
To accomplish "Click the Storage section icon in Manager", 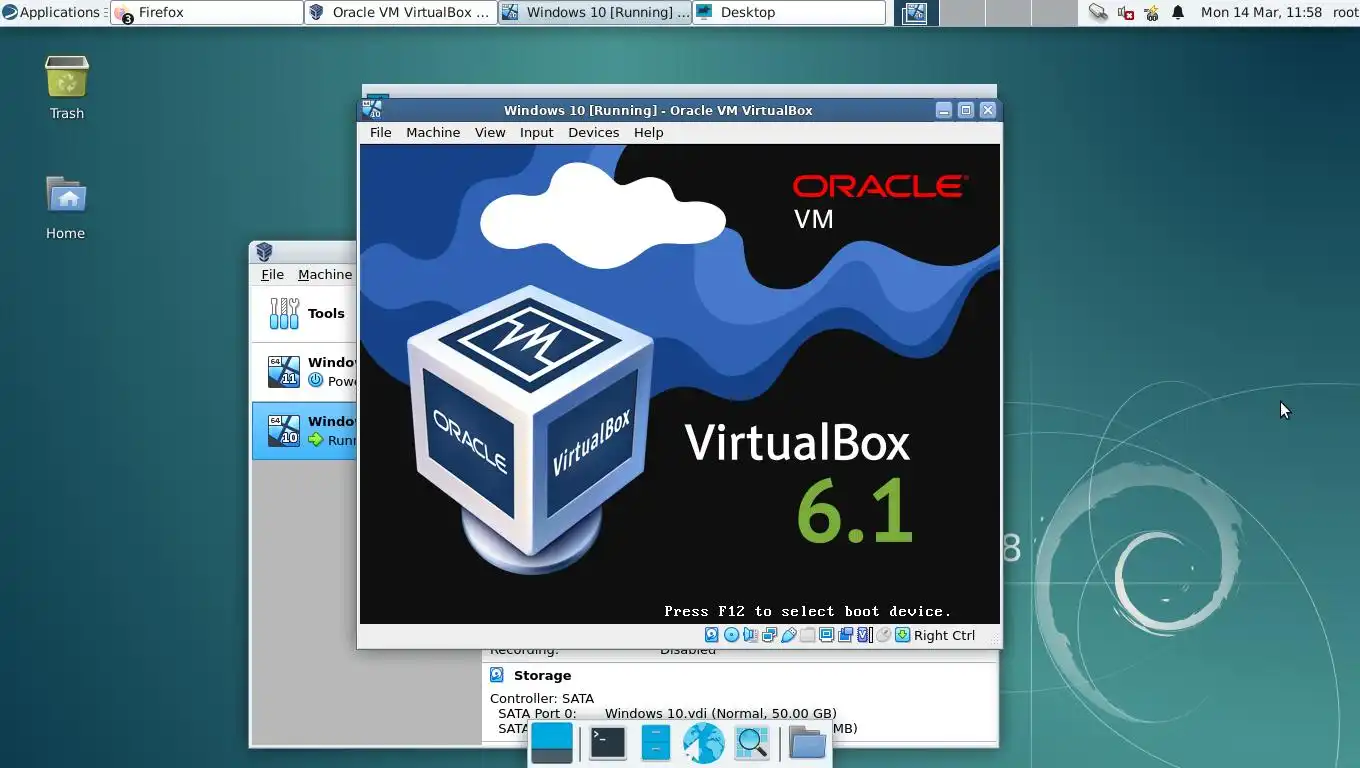I will pos(497,675).
